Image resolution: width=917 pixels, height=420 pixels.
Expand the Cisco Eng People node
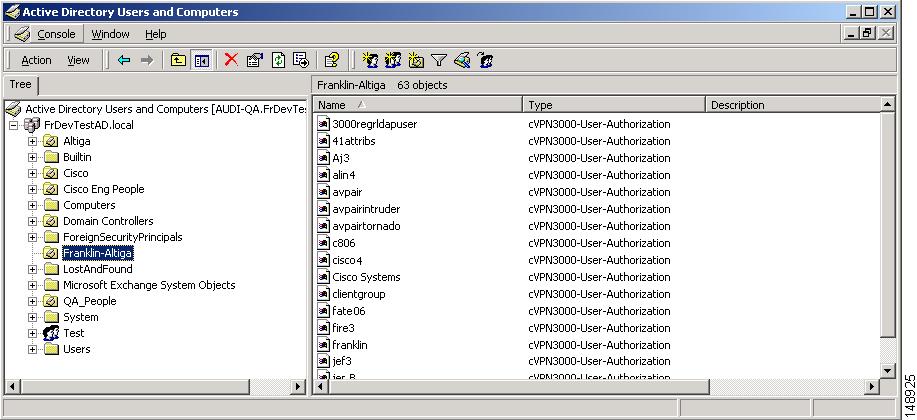[x=33, y=190]
